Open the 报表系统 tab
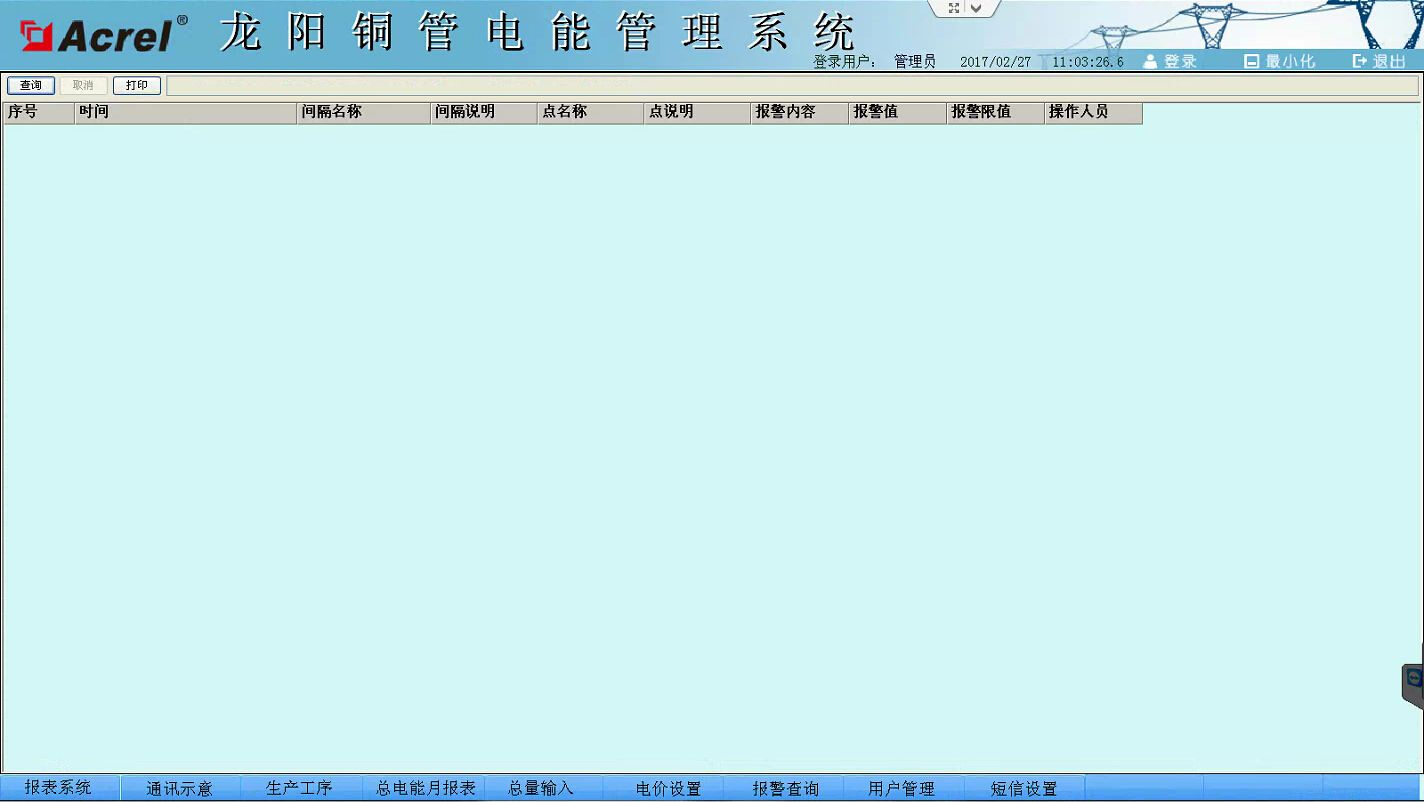1424x802 pixels. (58, 788)
